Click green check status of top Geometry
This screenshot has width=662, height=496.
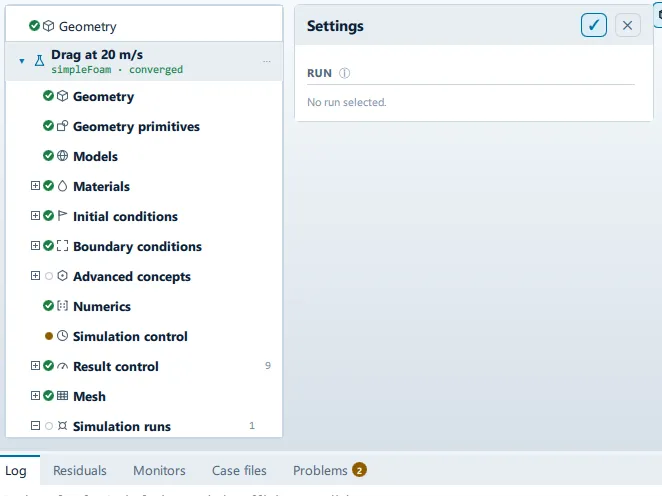(35, 26)
